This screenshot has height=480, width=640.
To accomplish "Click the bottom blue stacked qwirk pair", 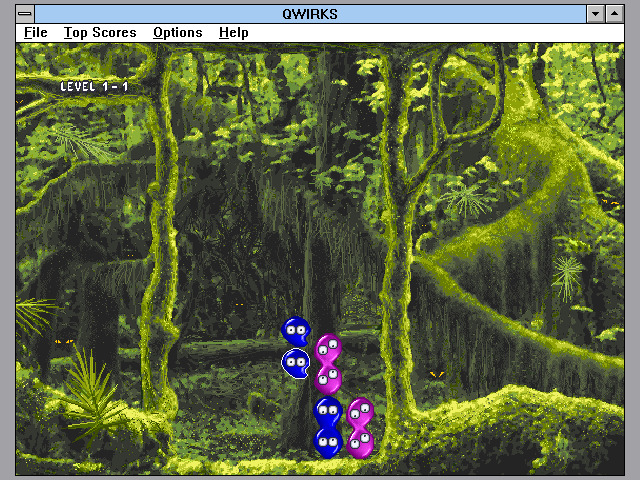I will click(328, 427).
